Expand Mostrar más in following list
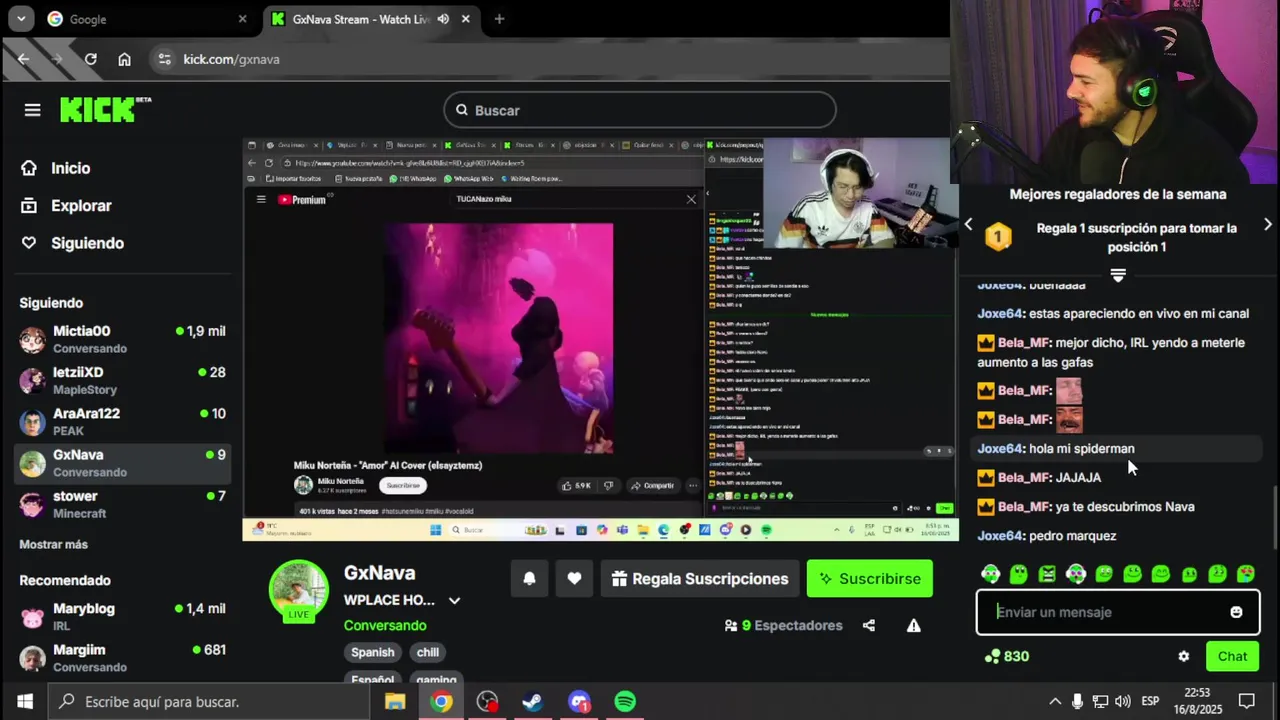The height and width of the screenshot is (720, 1280). (x=53, y=544)
